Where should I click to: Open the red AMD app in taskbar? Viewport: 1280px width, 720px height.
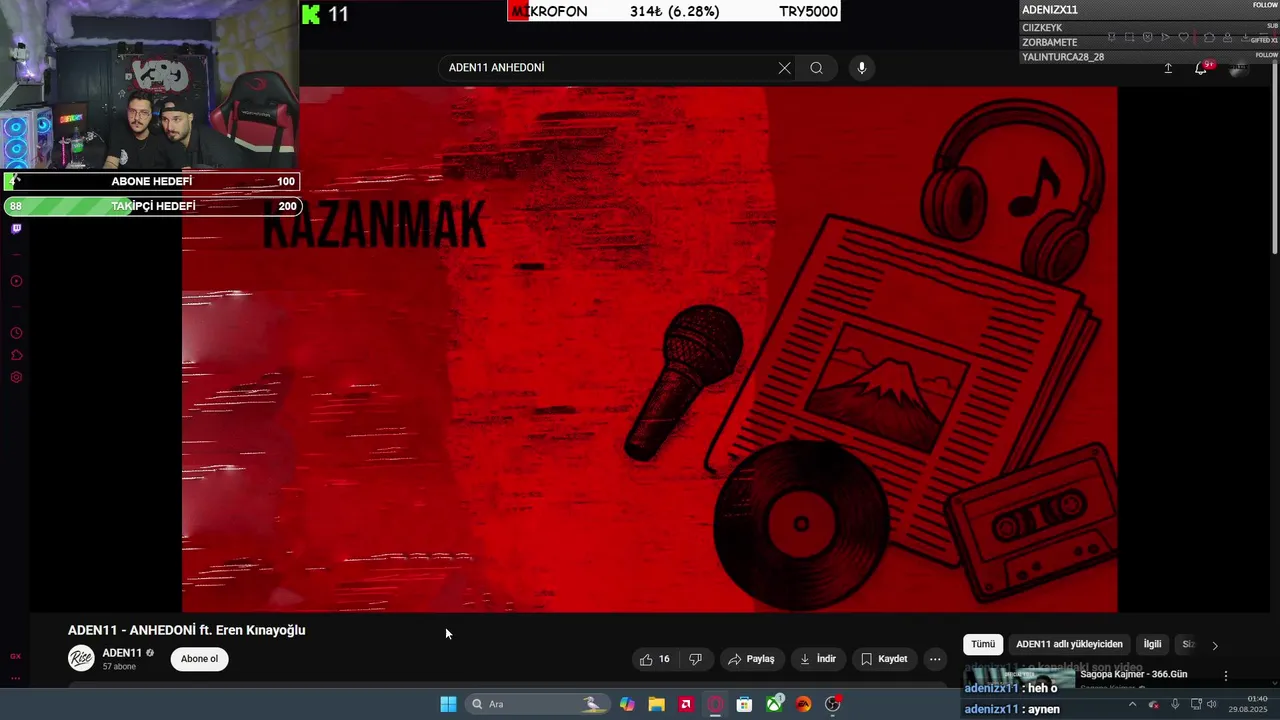pos(686,704)
